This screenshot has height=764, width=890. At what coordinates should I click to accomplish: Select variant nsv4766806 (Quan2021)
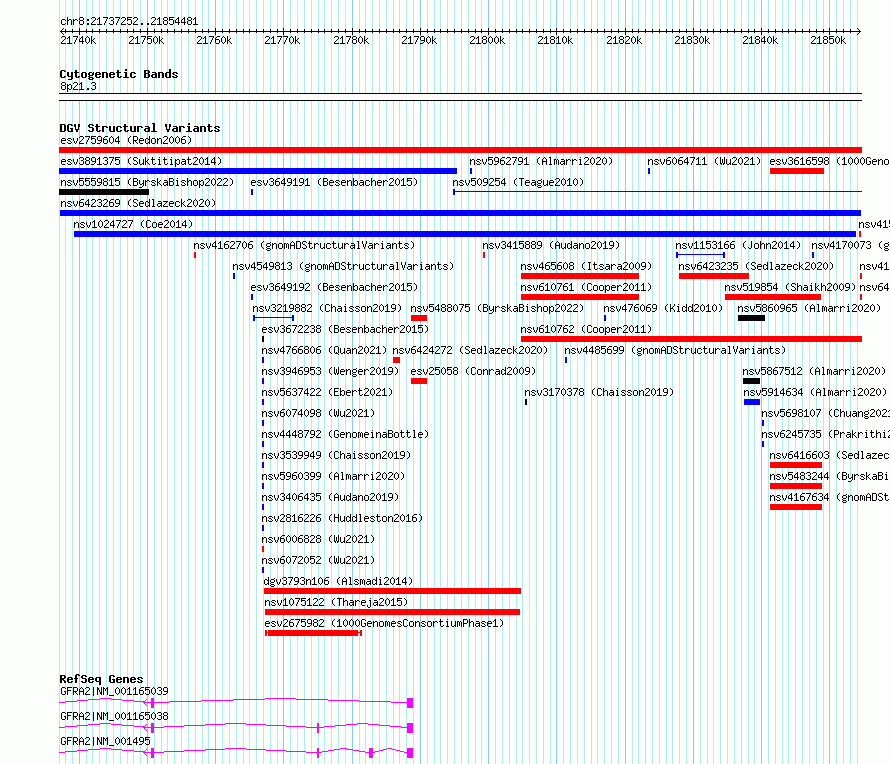click(324, 350)
